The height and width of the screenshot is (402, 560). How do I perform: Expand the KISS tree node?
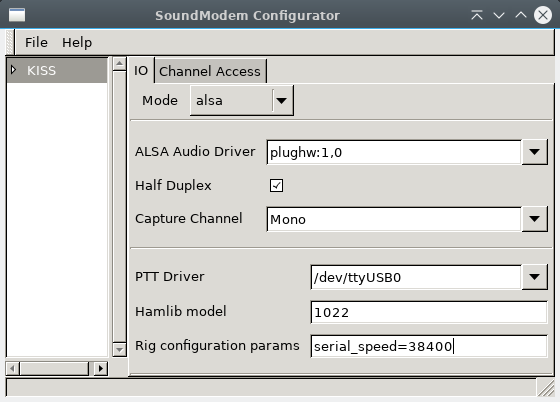click(14, 70)
